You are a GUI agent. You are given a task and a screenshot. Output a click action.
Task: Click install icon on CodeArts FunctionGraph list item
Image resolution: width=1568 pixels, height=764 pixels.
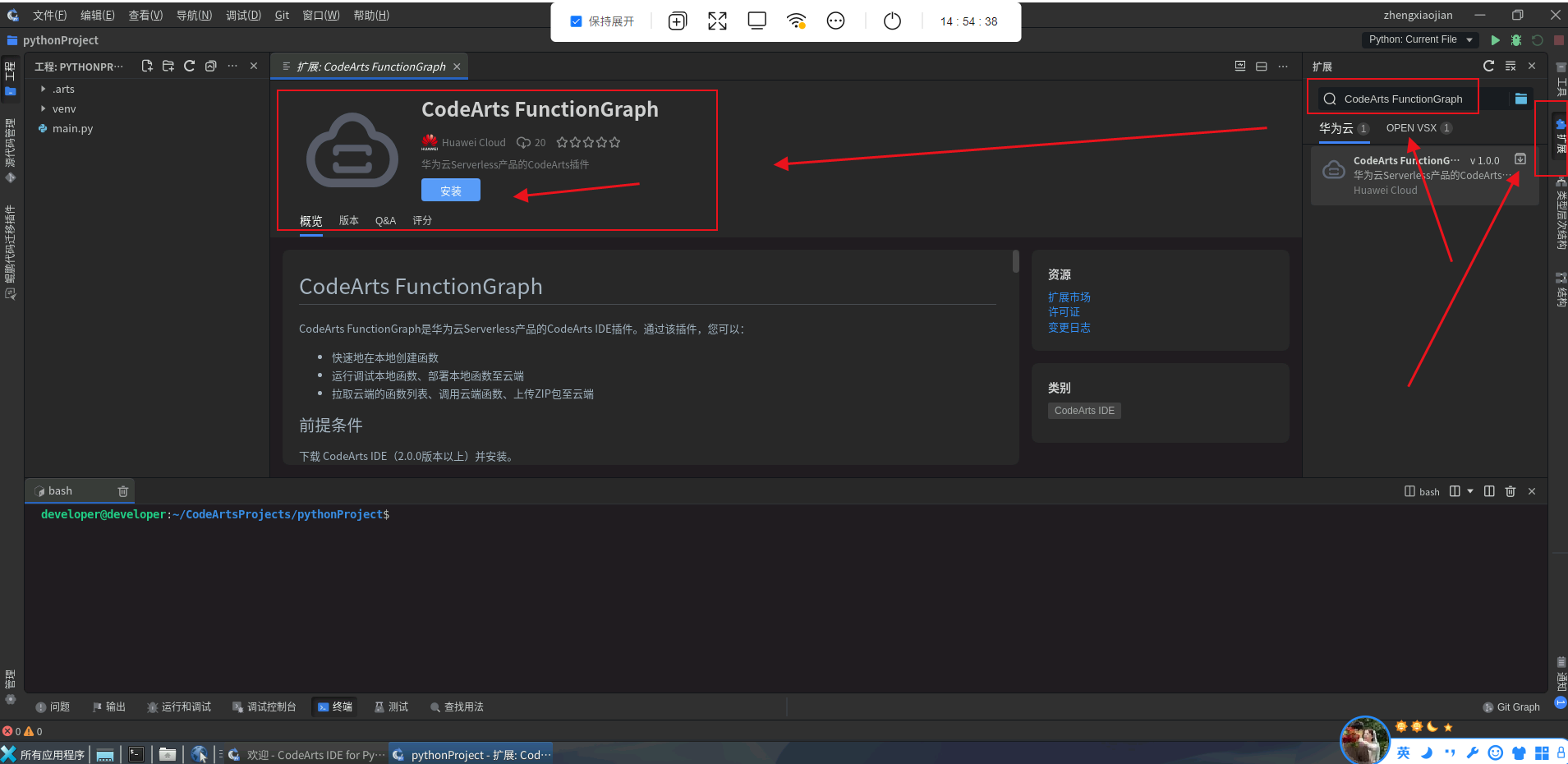pos(1520,159)
